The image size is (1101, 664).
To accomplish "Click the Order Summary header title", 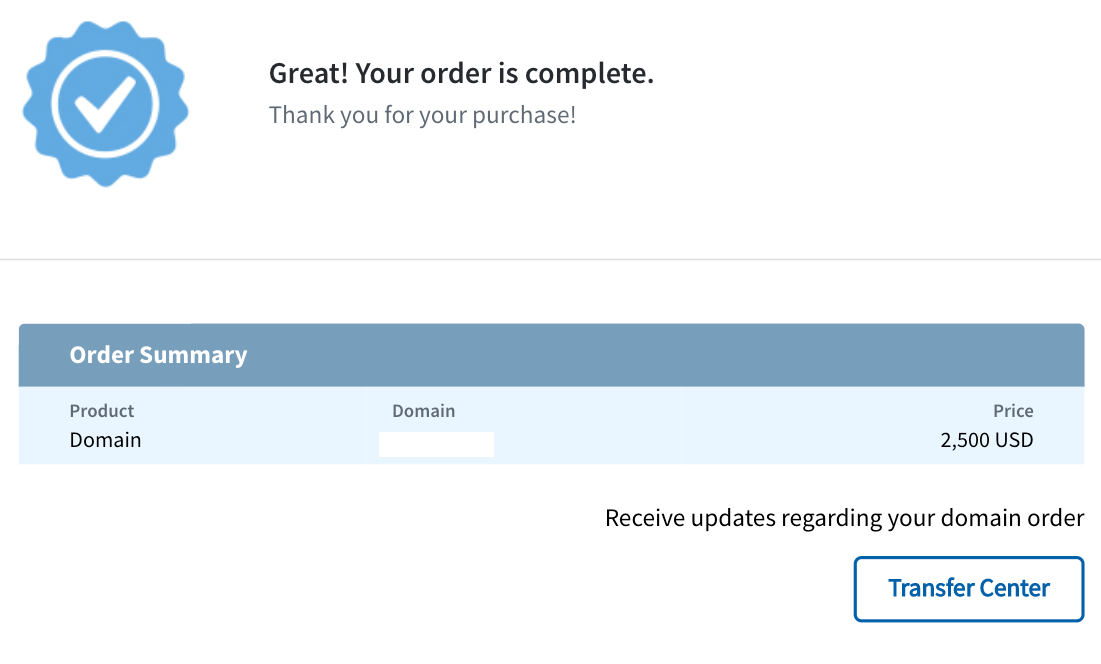I will pyautogui.click(x=158, y=355).
